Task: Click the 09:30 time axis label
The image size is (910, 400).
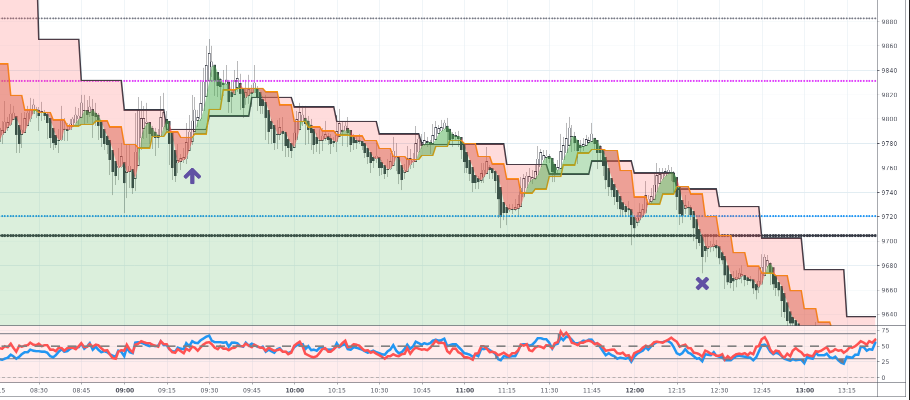Action: click(x=210, y=390)
